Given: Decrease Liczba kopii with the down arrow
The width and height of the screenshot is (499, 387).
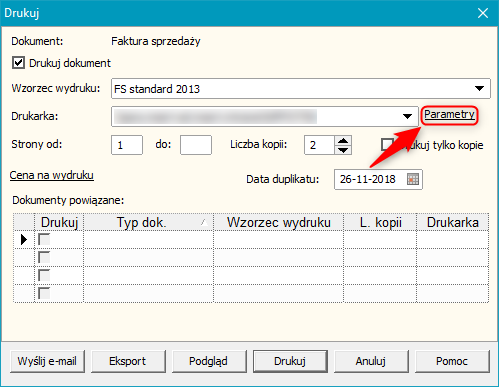Looking at the screenshot, I should pyautogui.click(x=343, y=150).
